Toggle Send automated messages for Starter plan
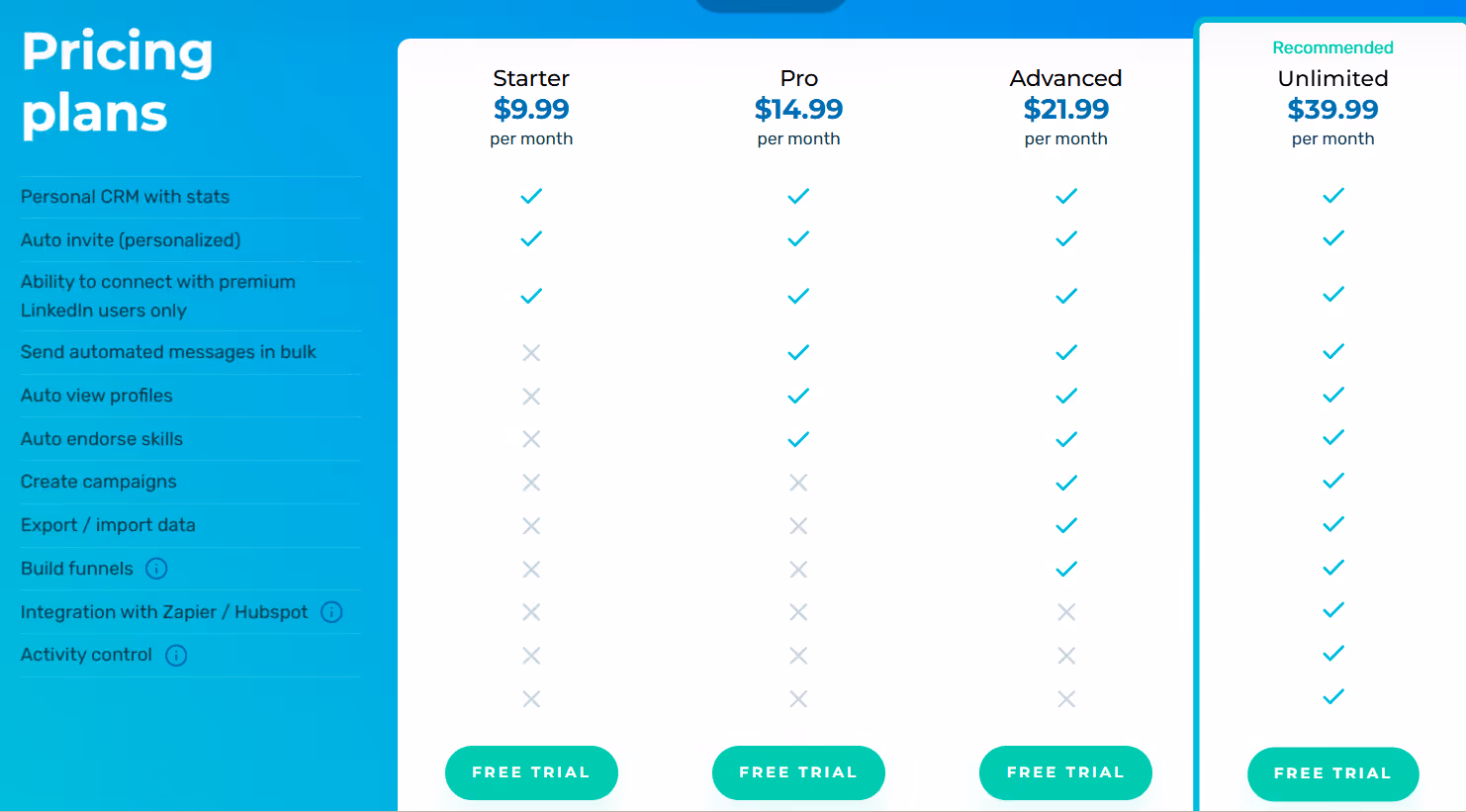This screenshot has height=812, width=1466. (531, 351)
